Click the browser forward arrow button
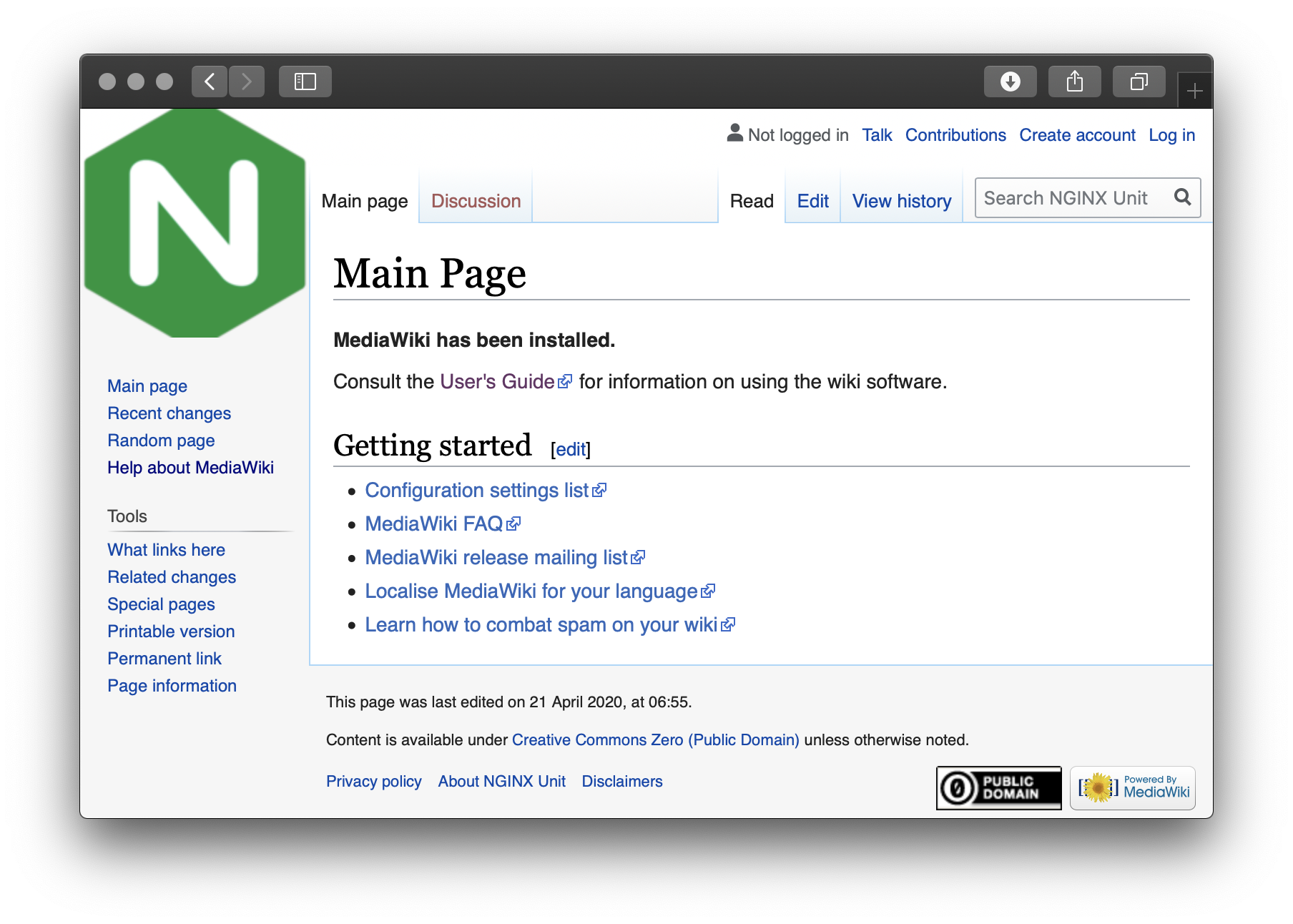Image resolution: width=1293 pixels, height=924 pixels. coord(247,82)
